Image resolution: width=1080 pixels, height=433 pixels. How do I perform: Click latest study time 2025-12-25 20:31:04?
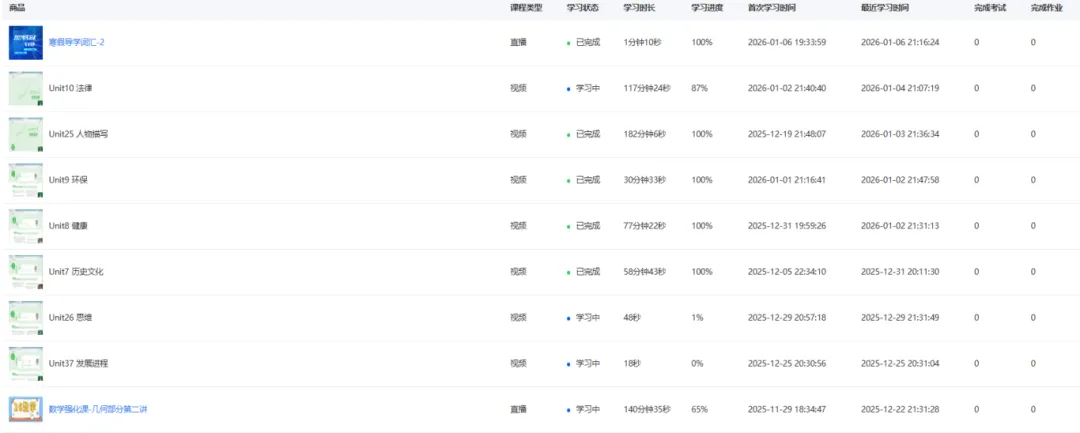(900, 363)
